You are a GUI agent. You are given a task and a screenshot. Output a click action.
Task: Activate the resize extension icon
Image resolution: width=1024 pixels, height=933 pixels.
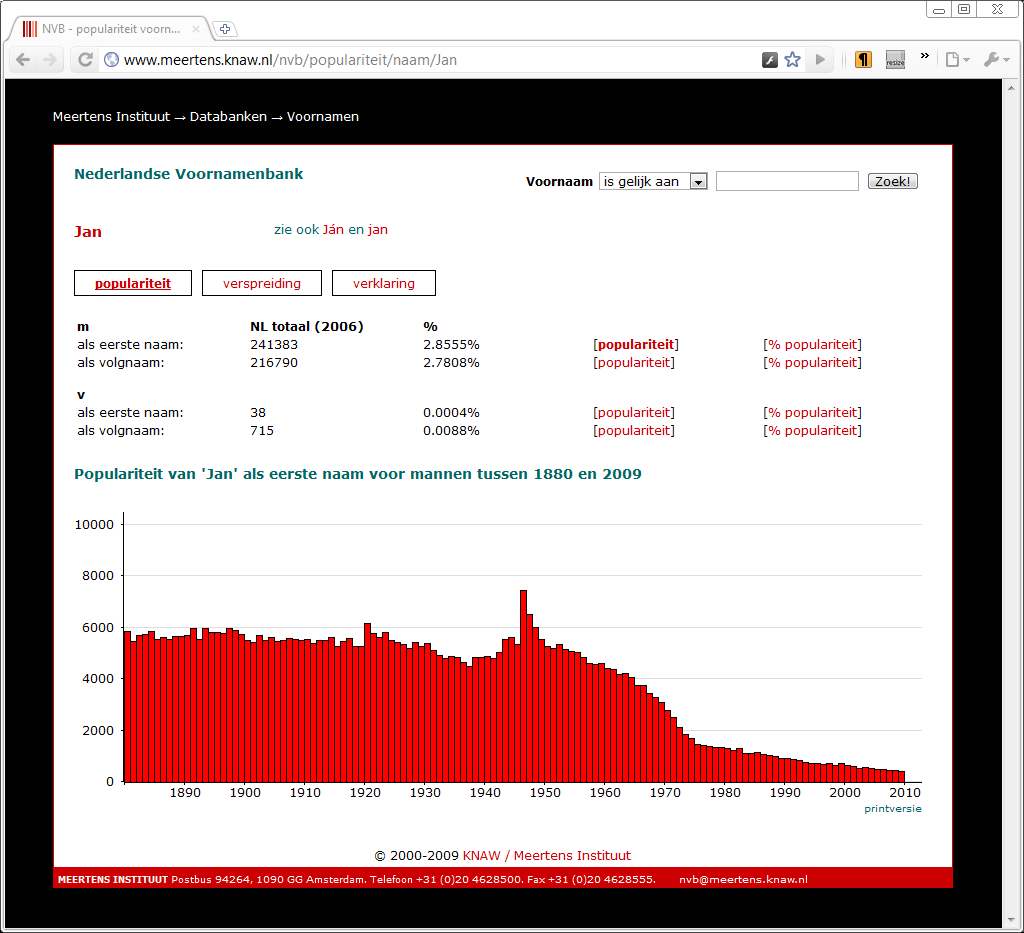(895, 60)
